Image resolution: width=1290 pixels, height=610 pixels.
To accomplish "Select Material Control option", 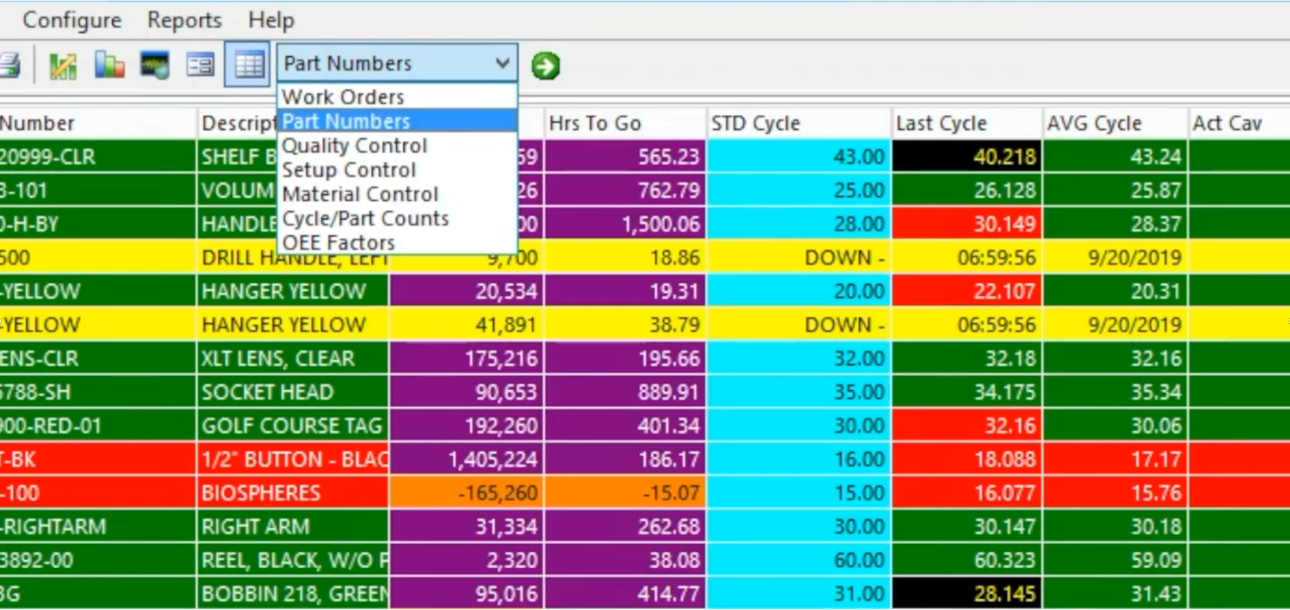I will pos(360,194).
